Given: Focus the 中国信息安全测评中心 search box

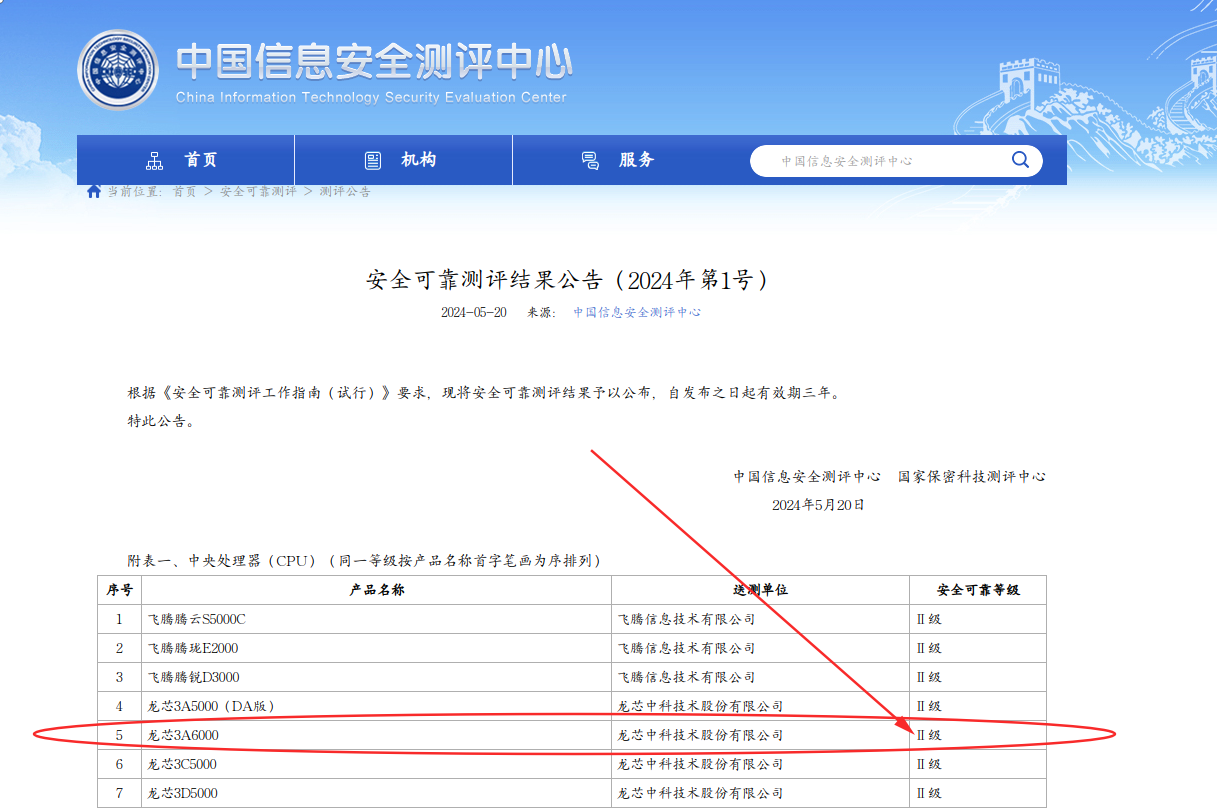Looking at the screenshot, I should [x=896, y=161].
